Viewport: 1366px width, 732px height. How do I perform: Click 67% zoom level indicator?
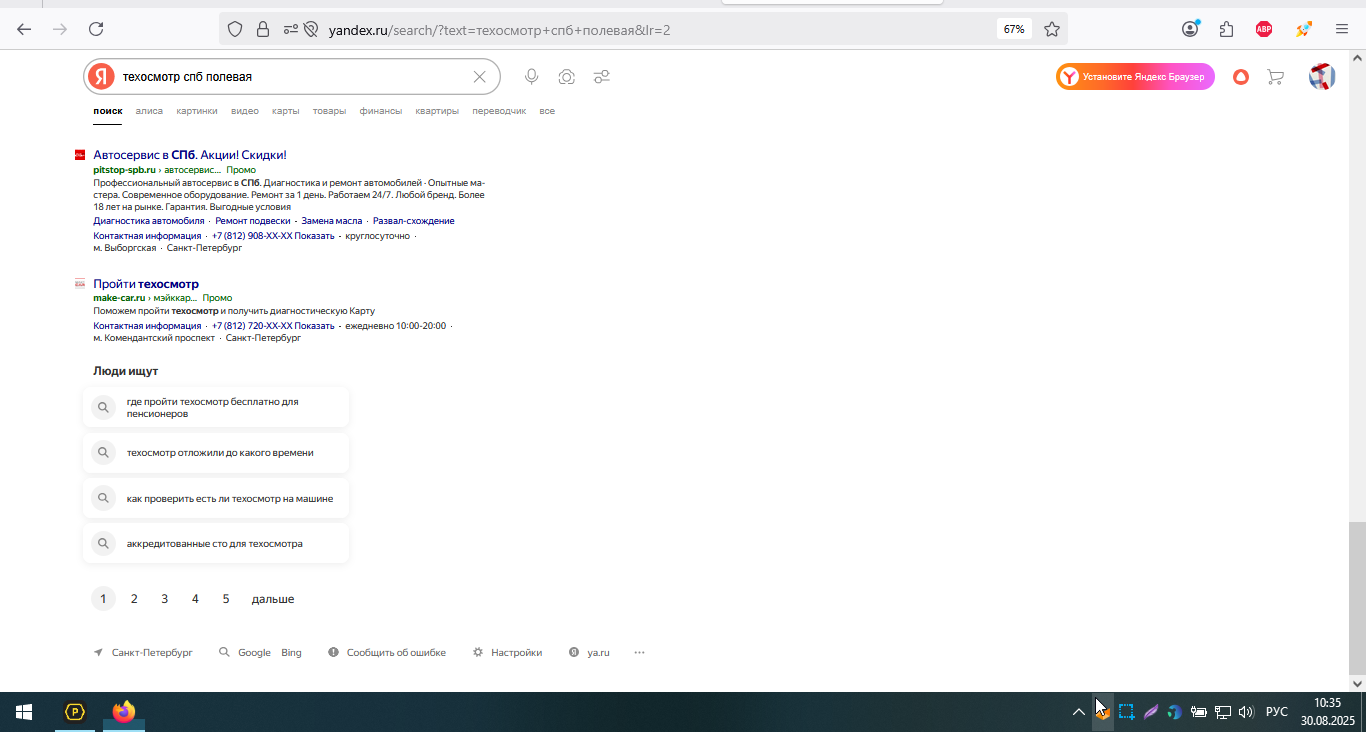(1014, 29)
